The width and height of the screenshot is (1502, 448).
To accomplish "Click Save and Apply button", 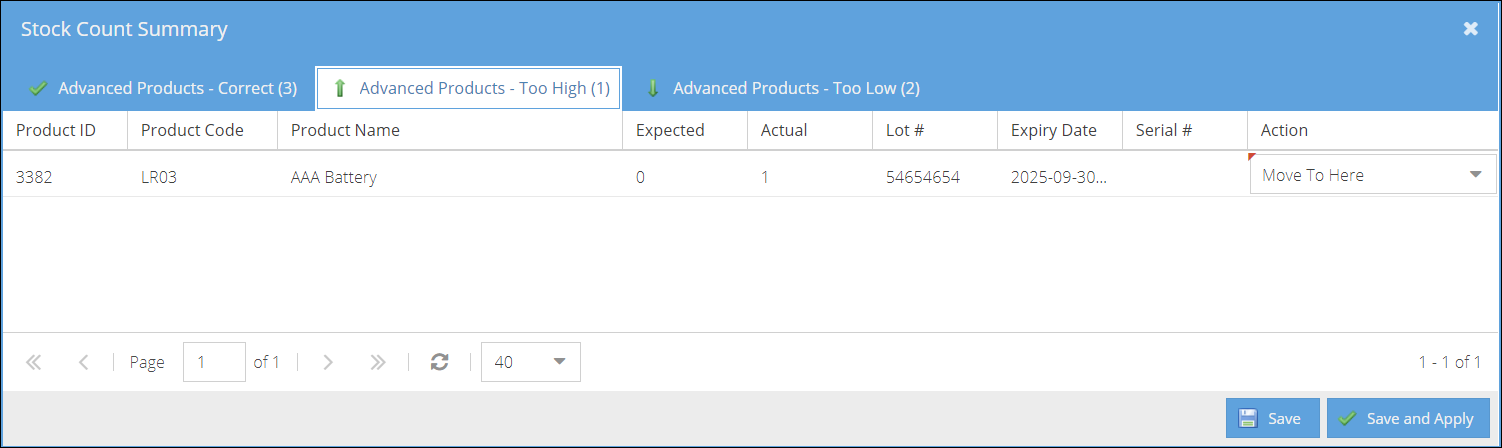I will 1408,418.
